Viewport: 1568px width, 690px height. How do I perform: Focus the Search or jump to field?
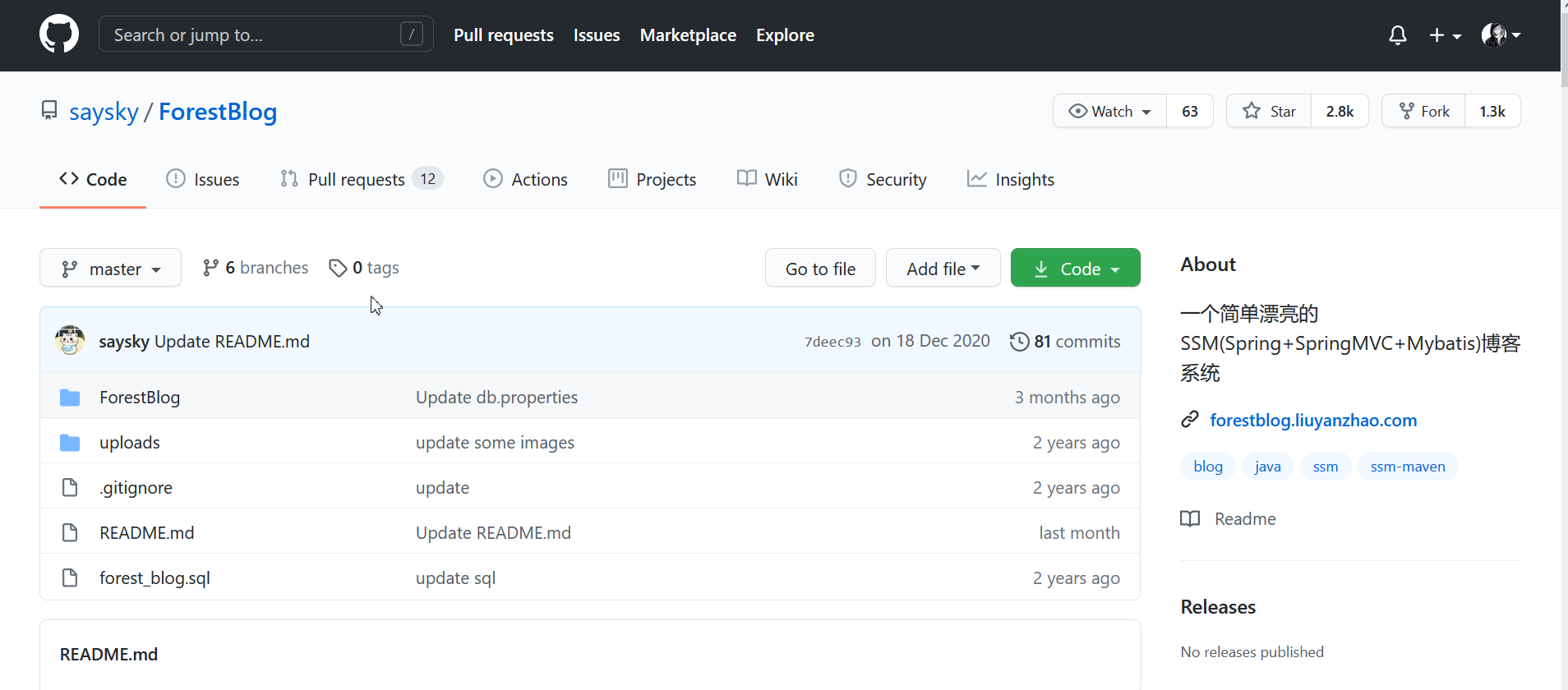[x=265, y=34]
